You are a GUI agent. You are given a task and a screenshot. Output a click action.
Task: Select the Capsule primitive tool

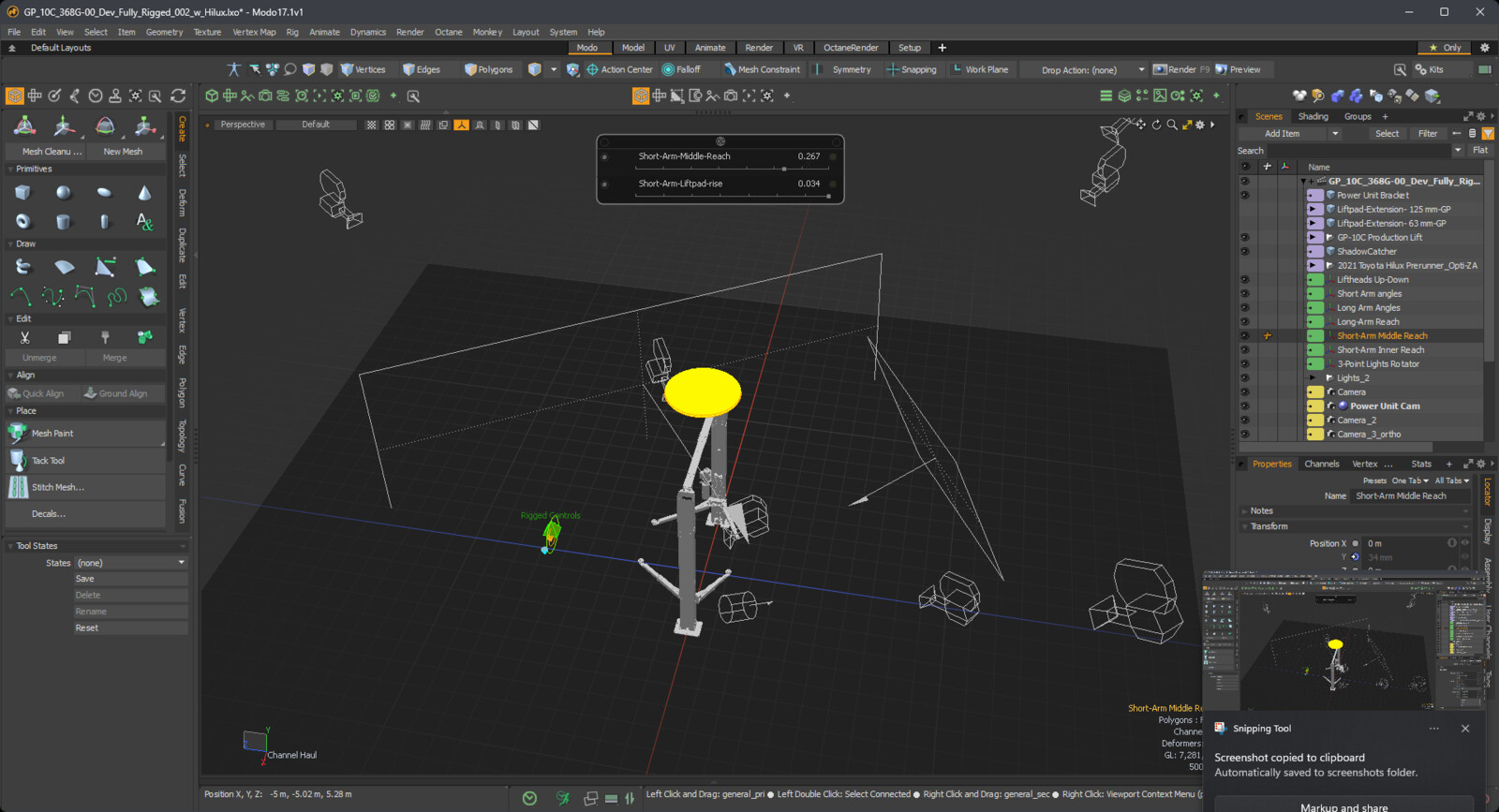click(x=104, y=222)
